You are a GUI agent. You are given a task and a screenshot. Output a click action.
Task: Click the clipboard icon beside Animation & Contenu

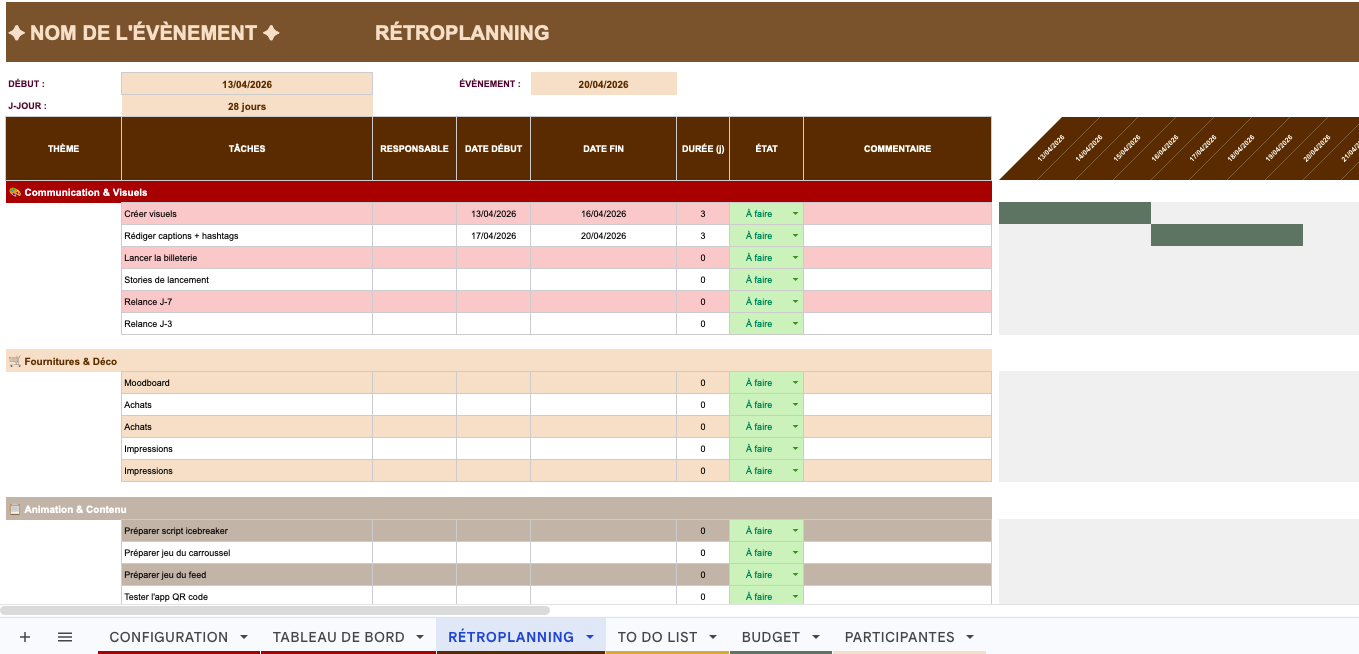click(14, 509)
